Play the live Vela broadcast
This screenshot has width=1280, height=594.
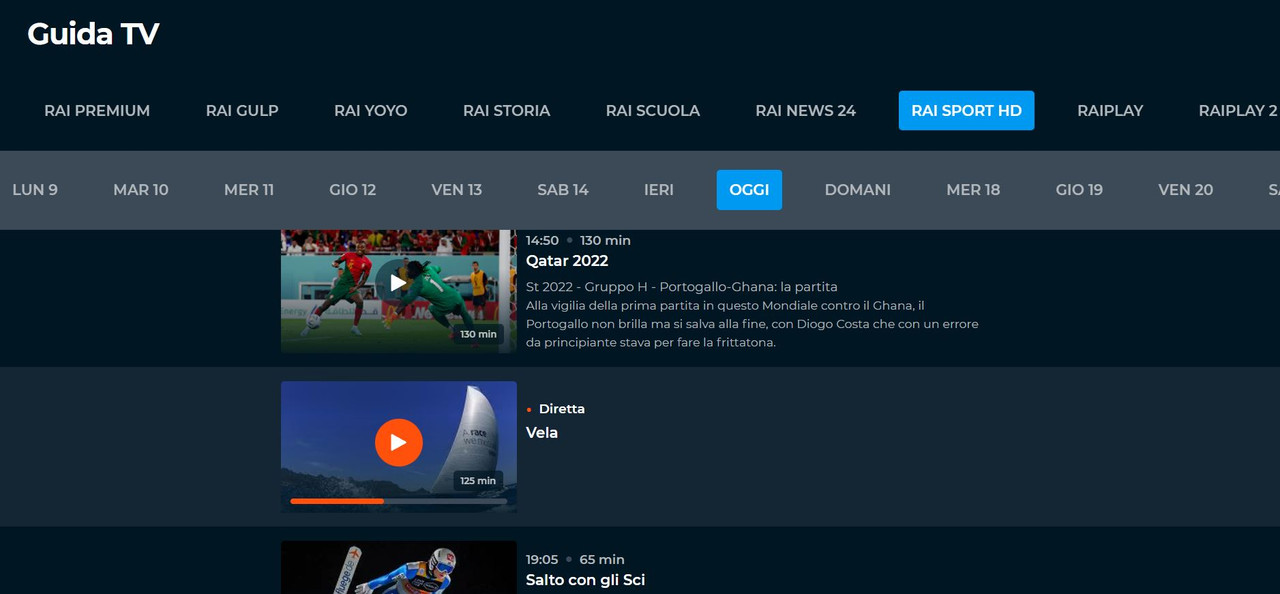pyautogui.click(x=398, y=442)
